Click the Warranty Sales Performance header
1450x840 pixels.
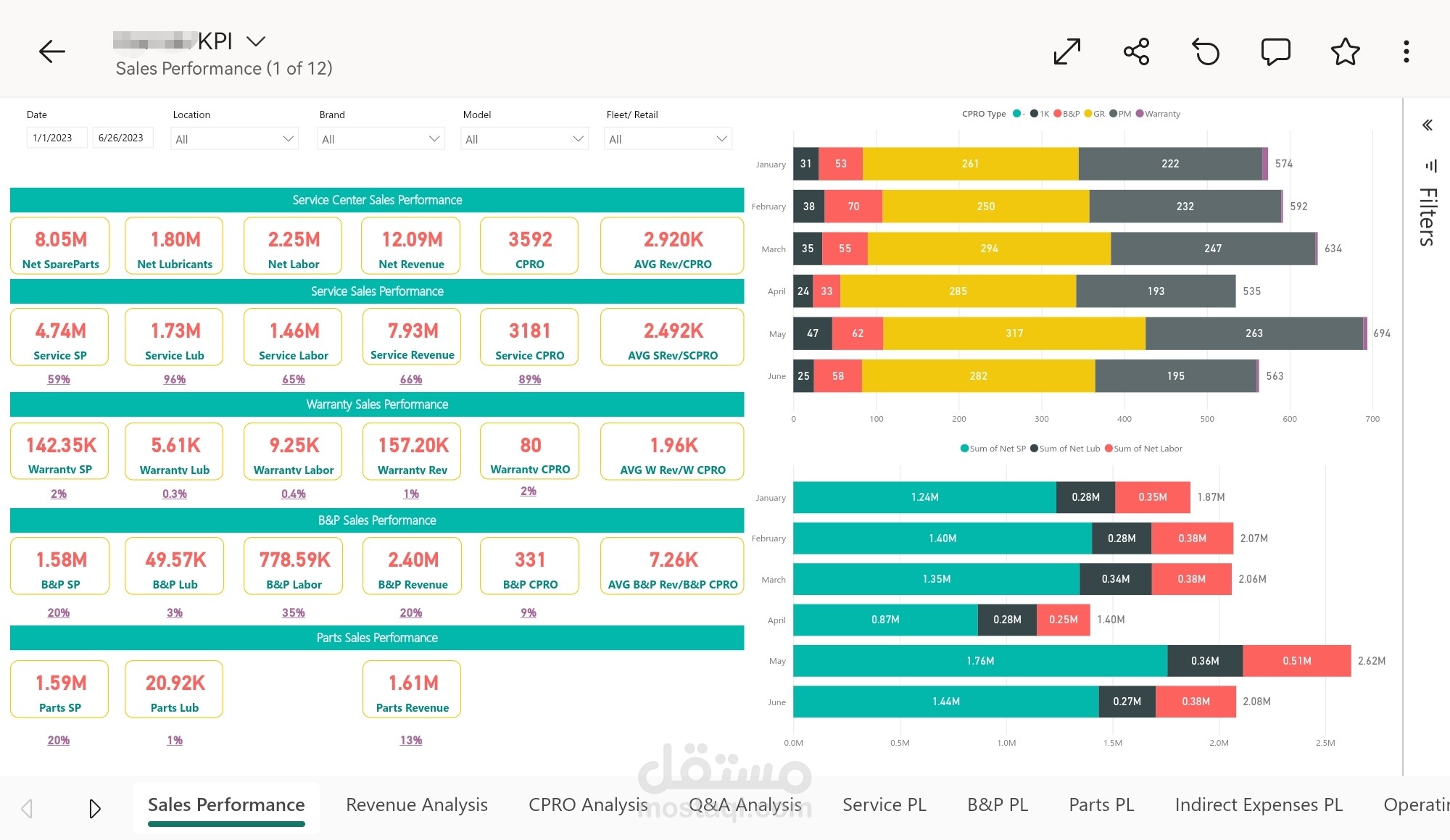(x=377, y=404)
